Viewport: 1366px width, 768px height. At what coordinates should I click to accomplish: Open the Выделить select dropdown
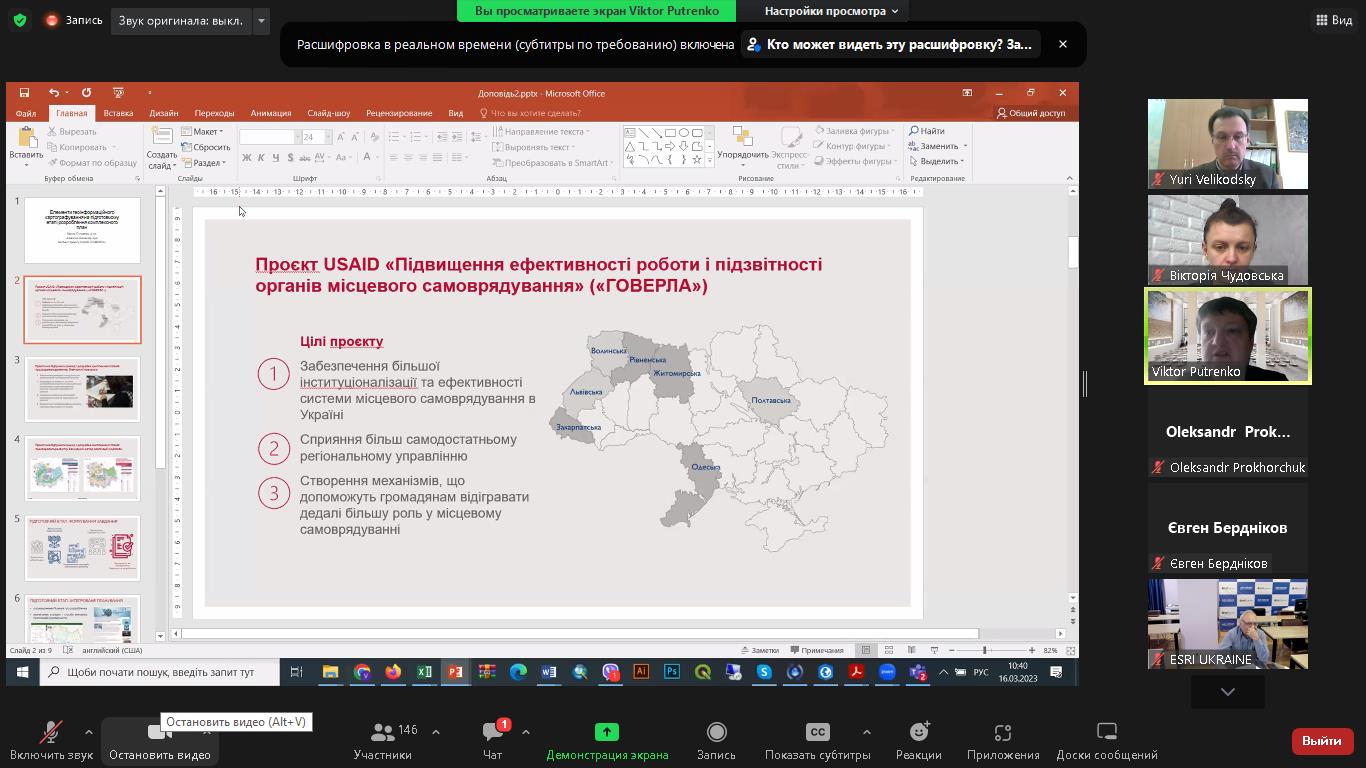[x=936, y=161]
